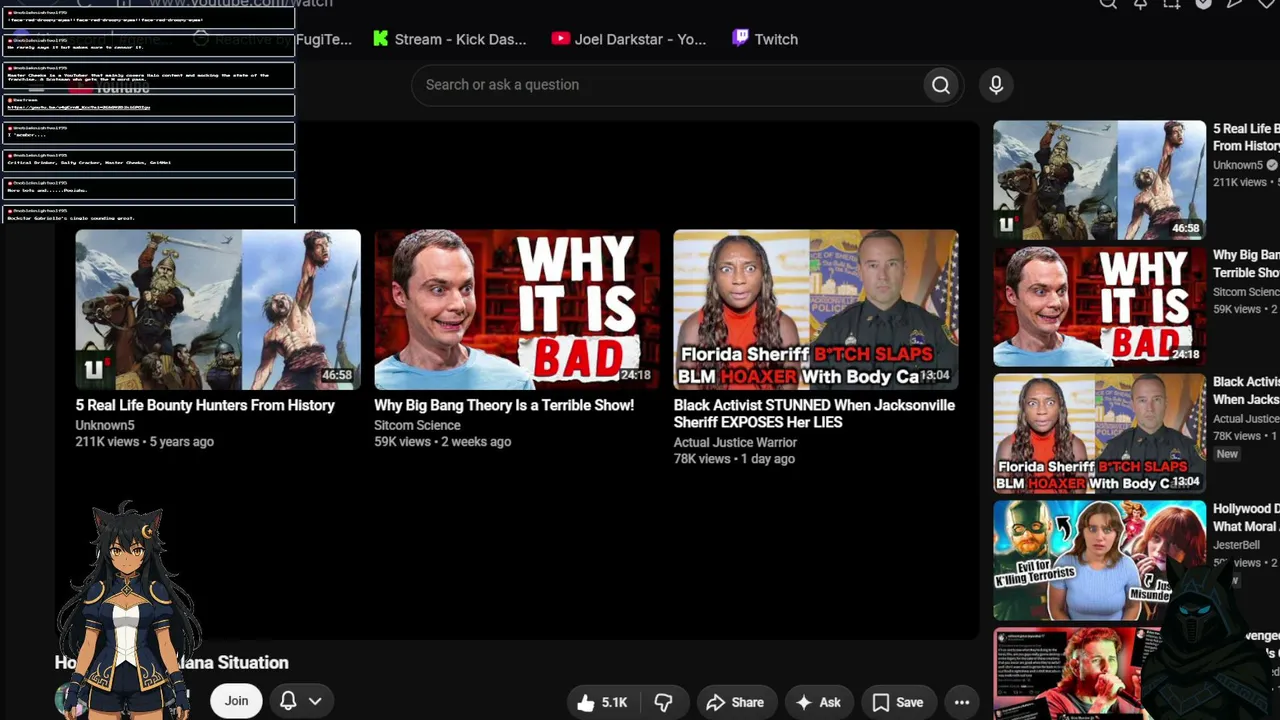1280x720 pixels.
Task: Open the Joel Darkstar YouTube bookmark
Action: pos(628,39)
